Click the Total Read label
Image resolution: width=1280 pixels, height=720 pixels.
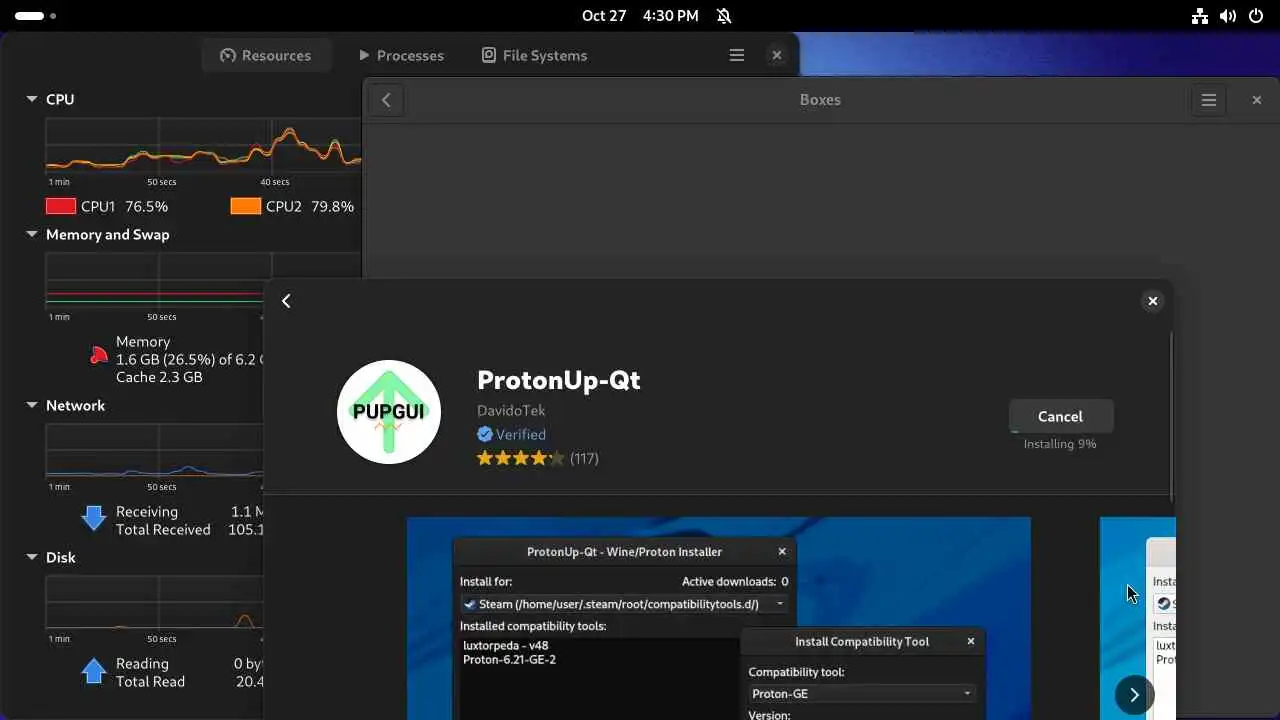tap(150, 681)
